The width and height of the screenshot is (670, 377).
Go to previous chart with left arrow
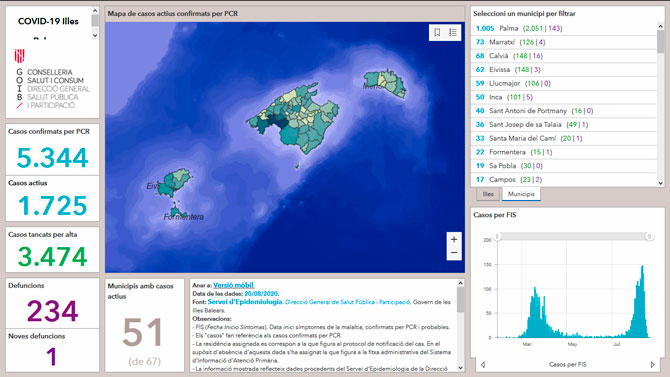pyautogui.click(x=483, y=365)
